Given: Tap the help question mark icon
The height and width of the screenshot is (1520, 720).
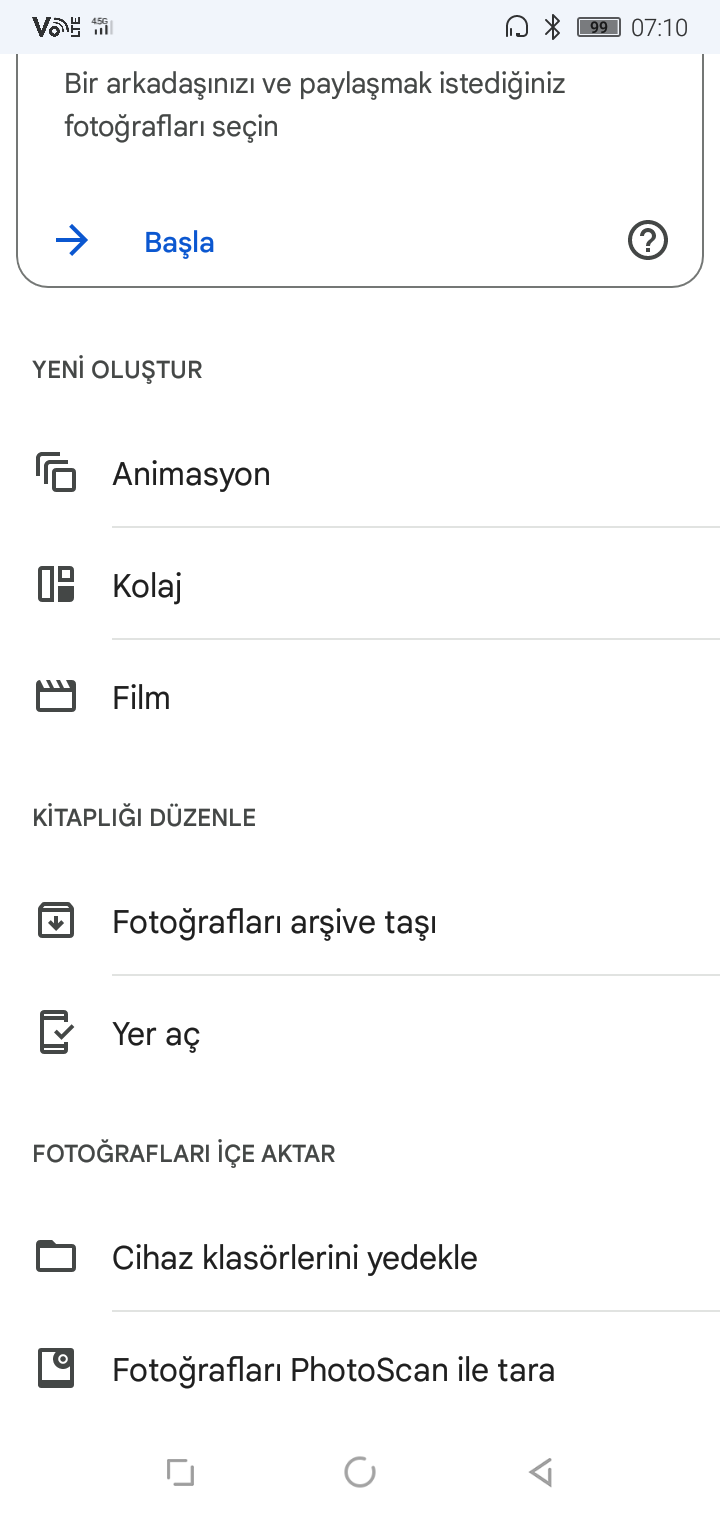Looking at the screenshot, I should pyautogui.click(x=648, y=241).
